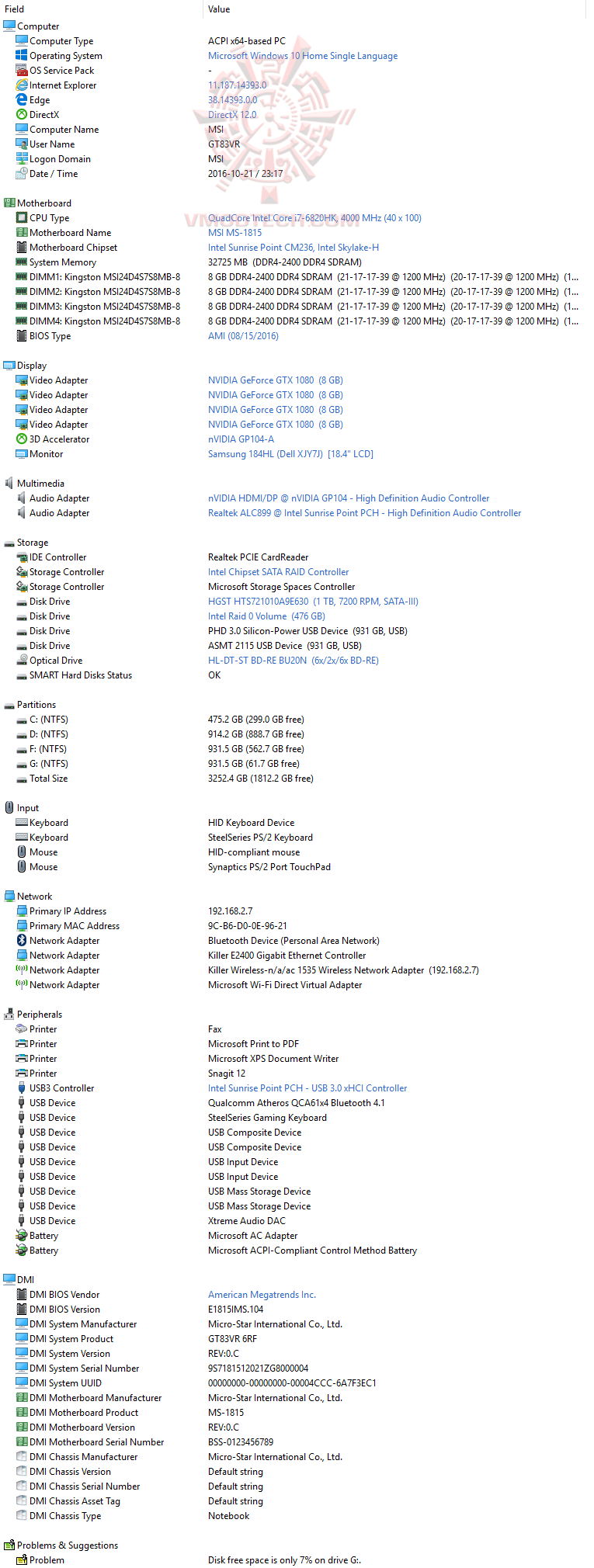Click the Motherboard category icon
Viewport: 594px width, 1568px height.
tap(9, 203)
